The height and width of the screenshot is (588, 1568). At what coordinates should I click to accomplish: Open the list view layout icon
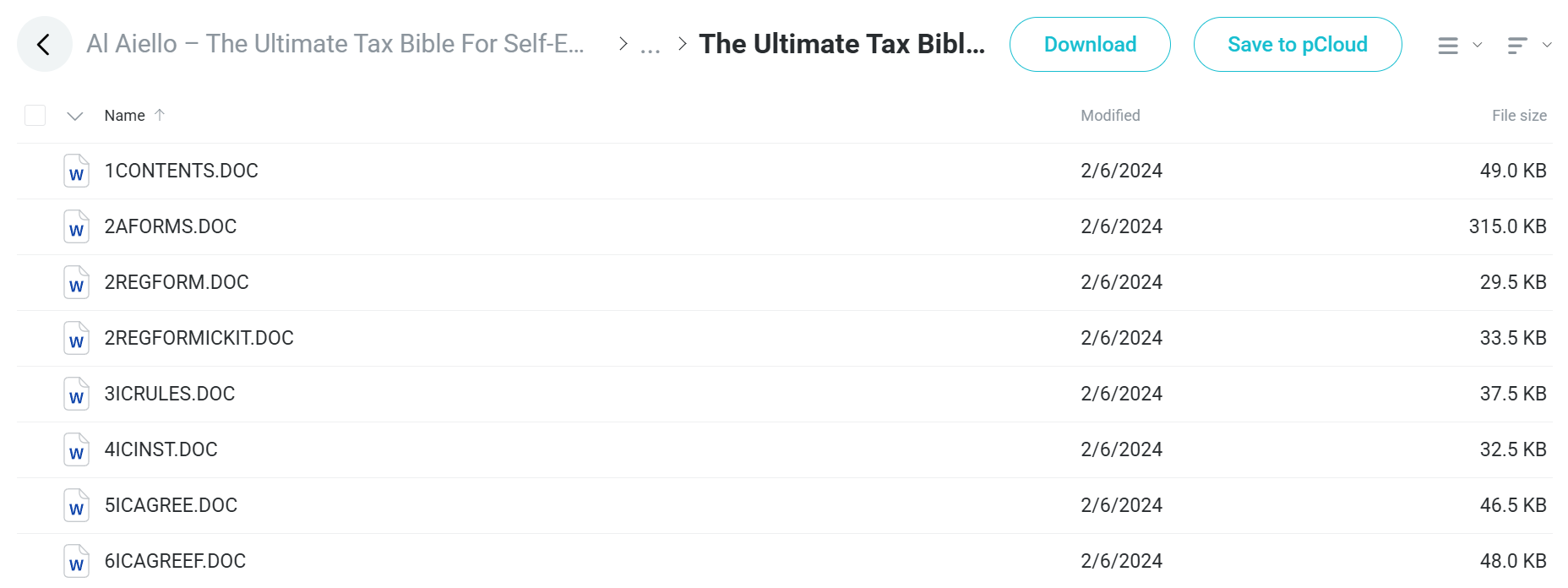(x=1448, y=46)
